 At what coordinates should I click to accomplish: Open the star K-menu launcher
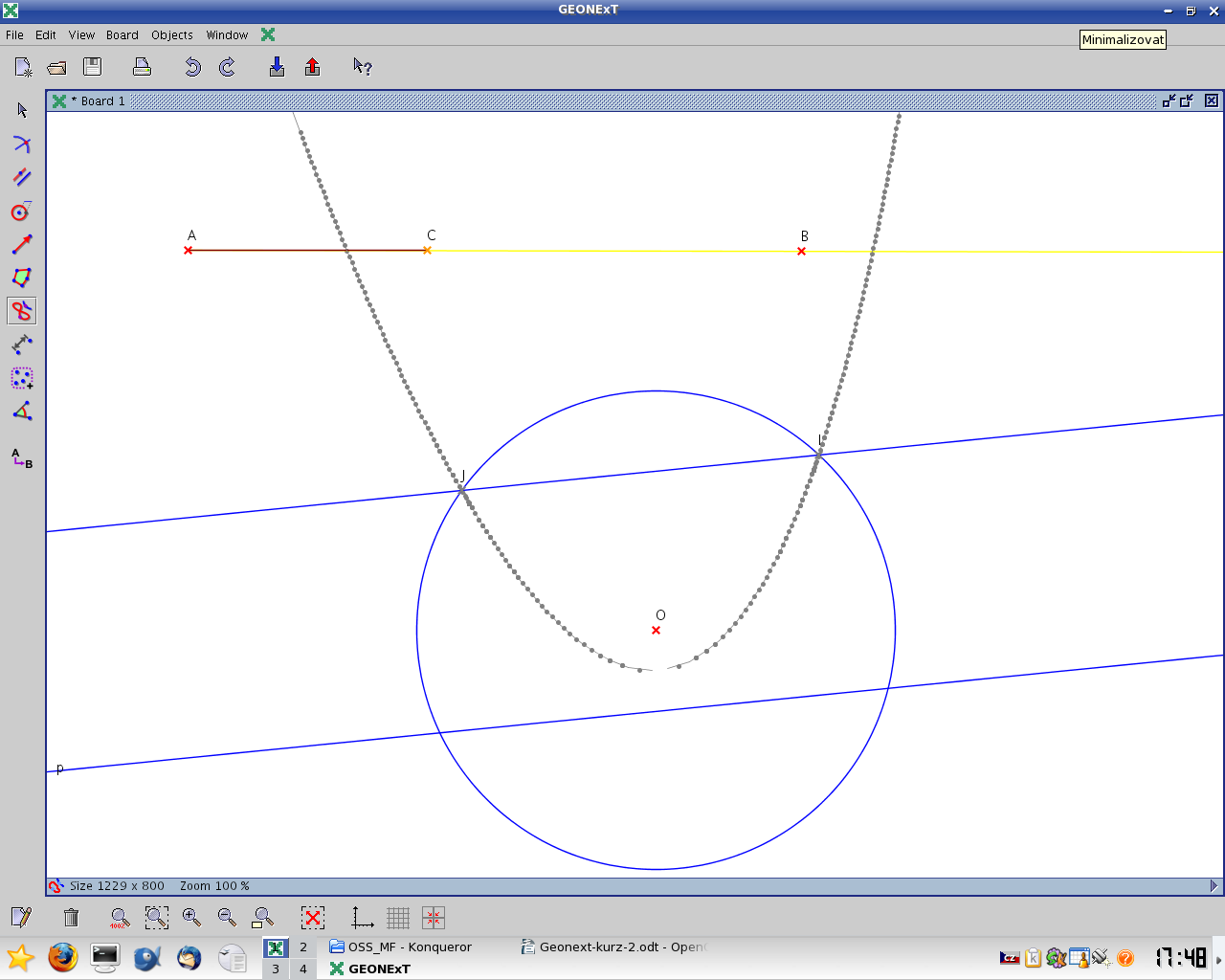click(20, 957)
